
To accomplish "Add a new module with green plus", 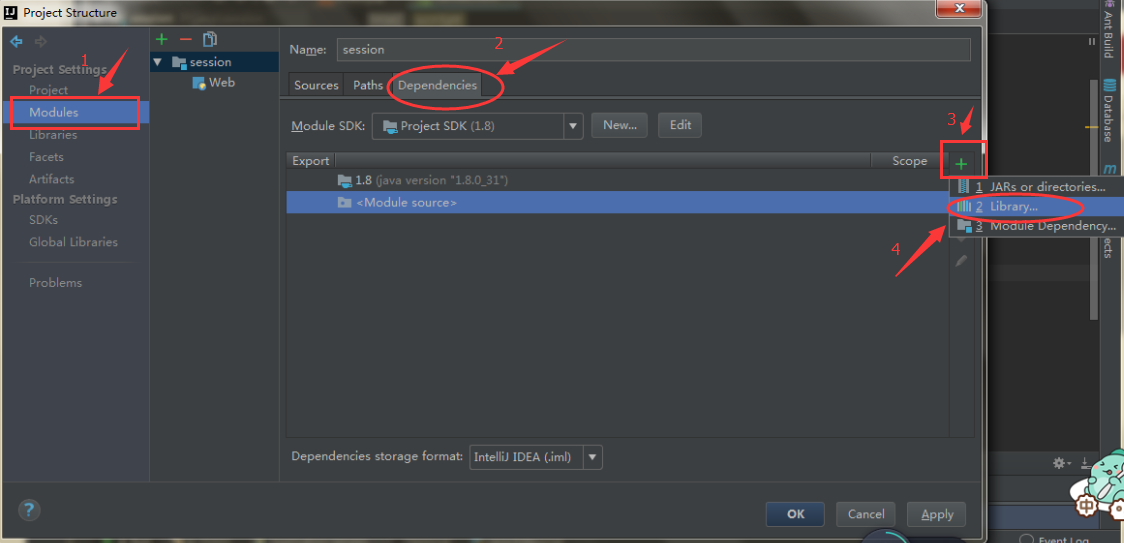I will pyautogui.click(x=162, y=39).
